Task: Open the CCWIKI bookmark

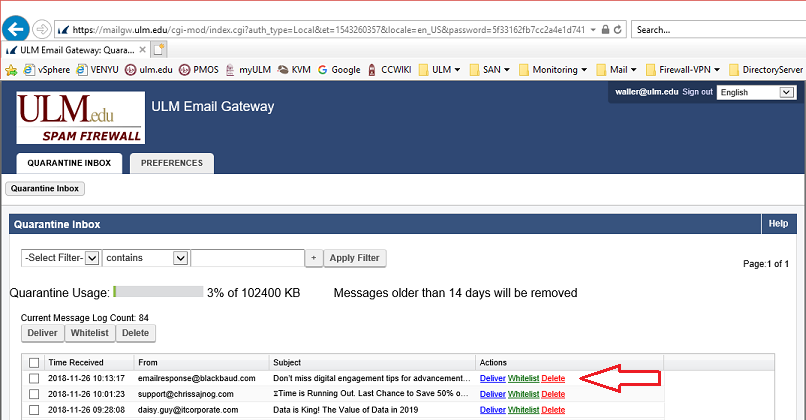Action: pos(389,69)
